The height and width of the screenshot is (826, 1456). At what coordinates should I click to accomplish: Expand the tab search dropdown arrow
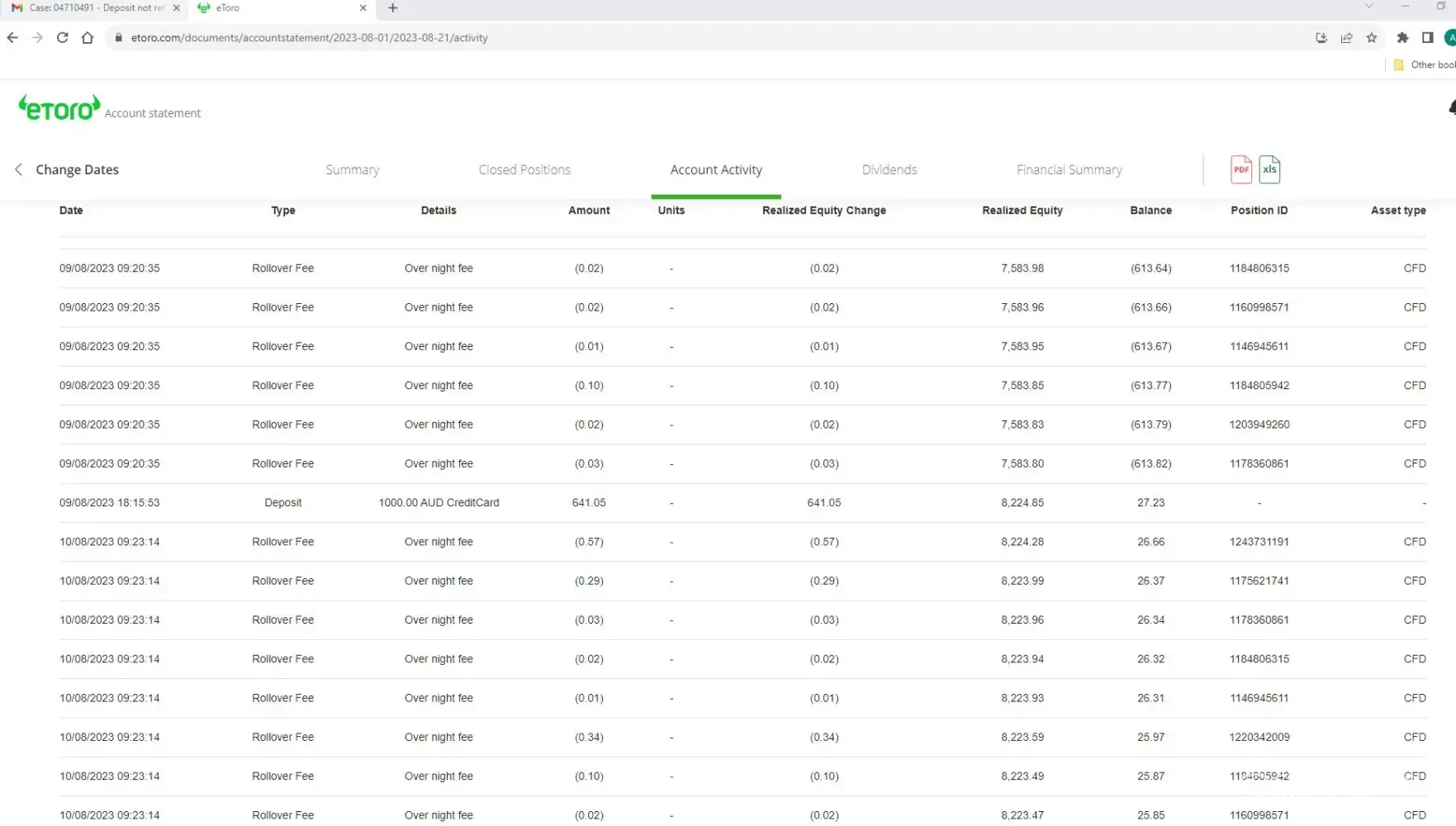point(1368,7)
